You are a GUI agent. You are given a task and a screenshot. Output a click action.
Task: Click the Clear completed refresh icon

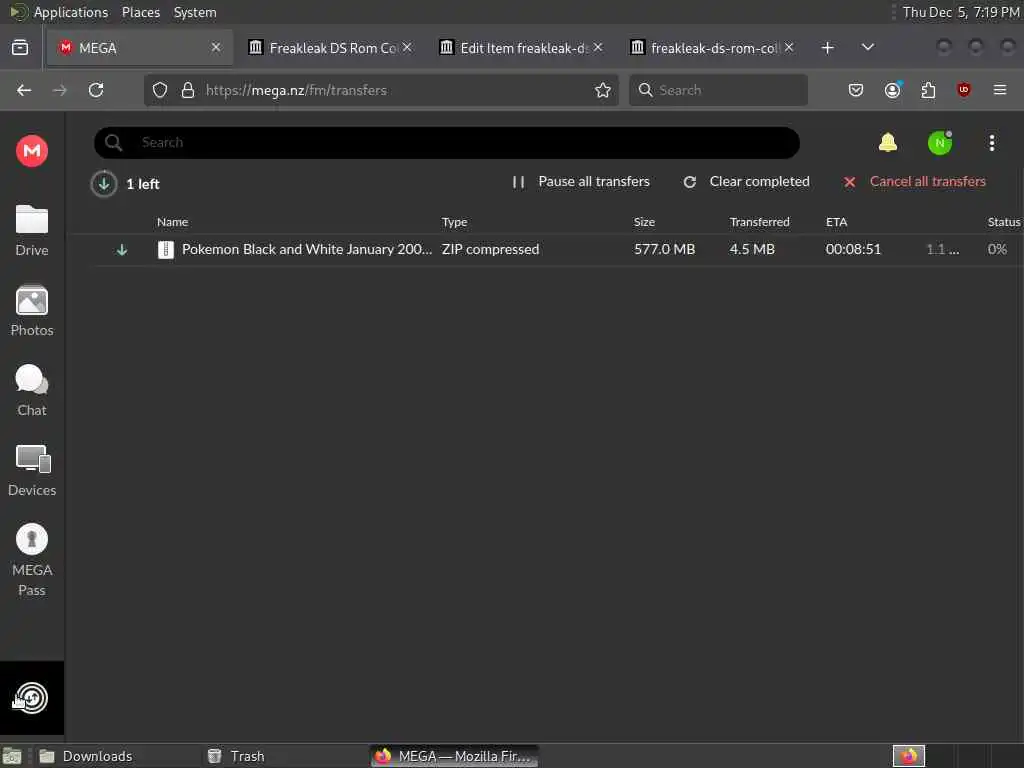click(690, 182)
